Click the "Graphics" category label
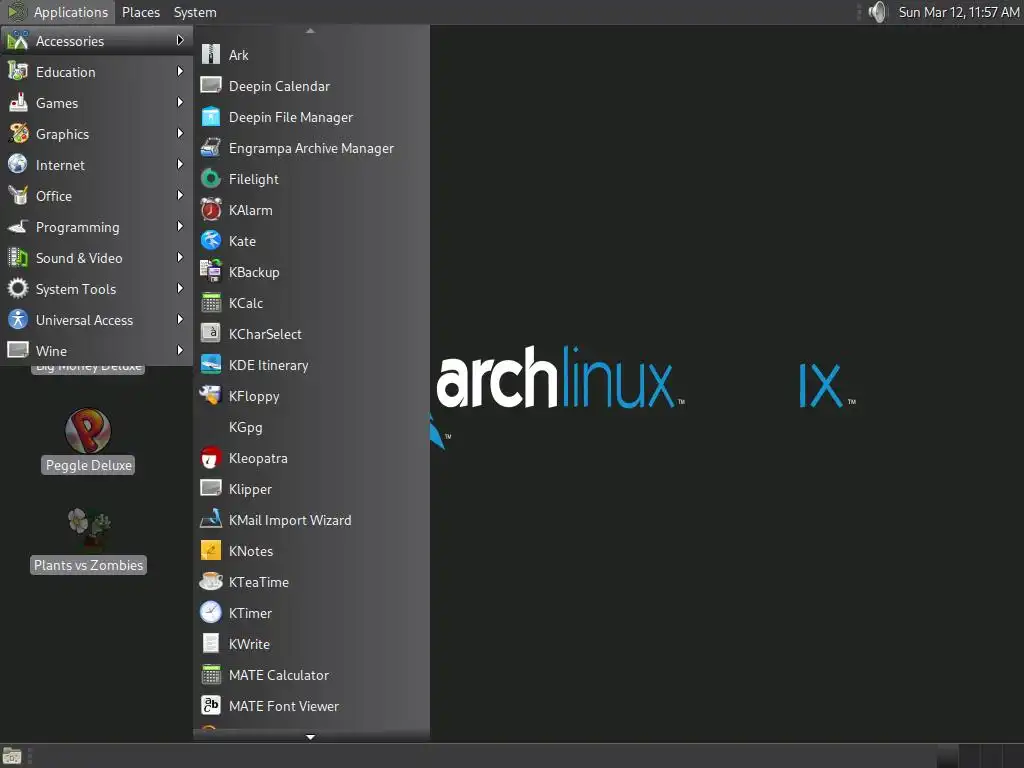This screenshot has width=1024, height=768. click(x=62, y=134)
